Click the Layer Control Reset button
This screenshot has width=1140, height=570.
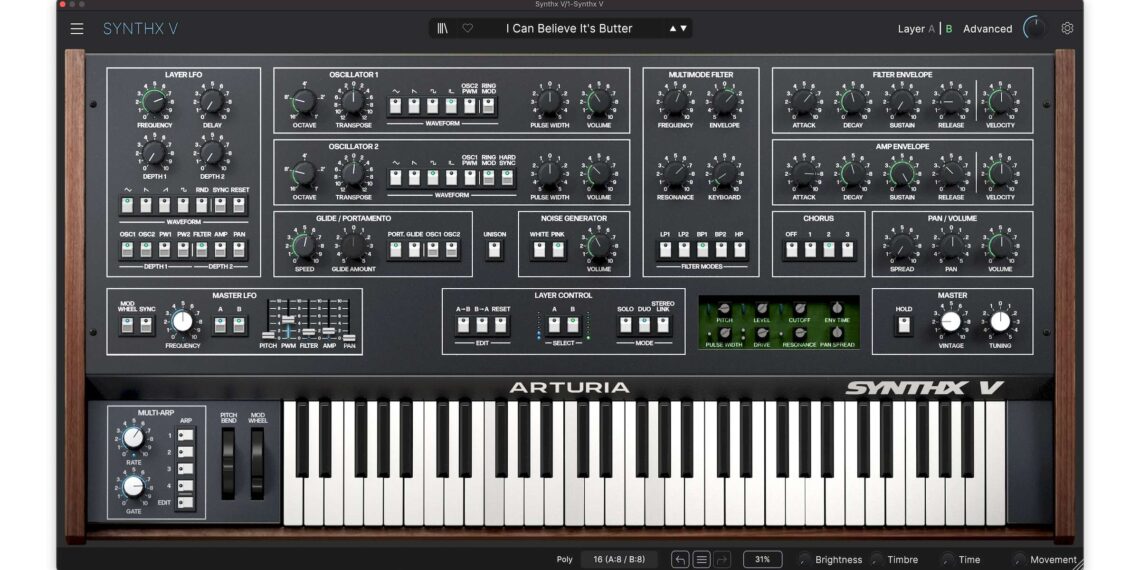point(500,324)
